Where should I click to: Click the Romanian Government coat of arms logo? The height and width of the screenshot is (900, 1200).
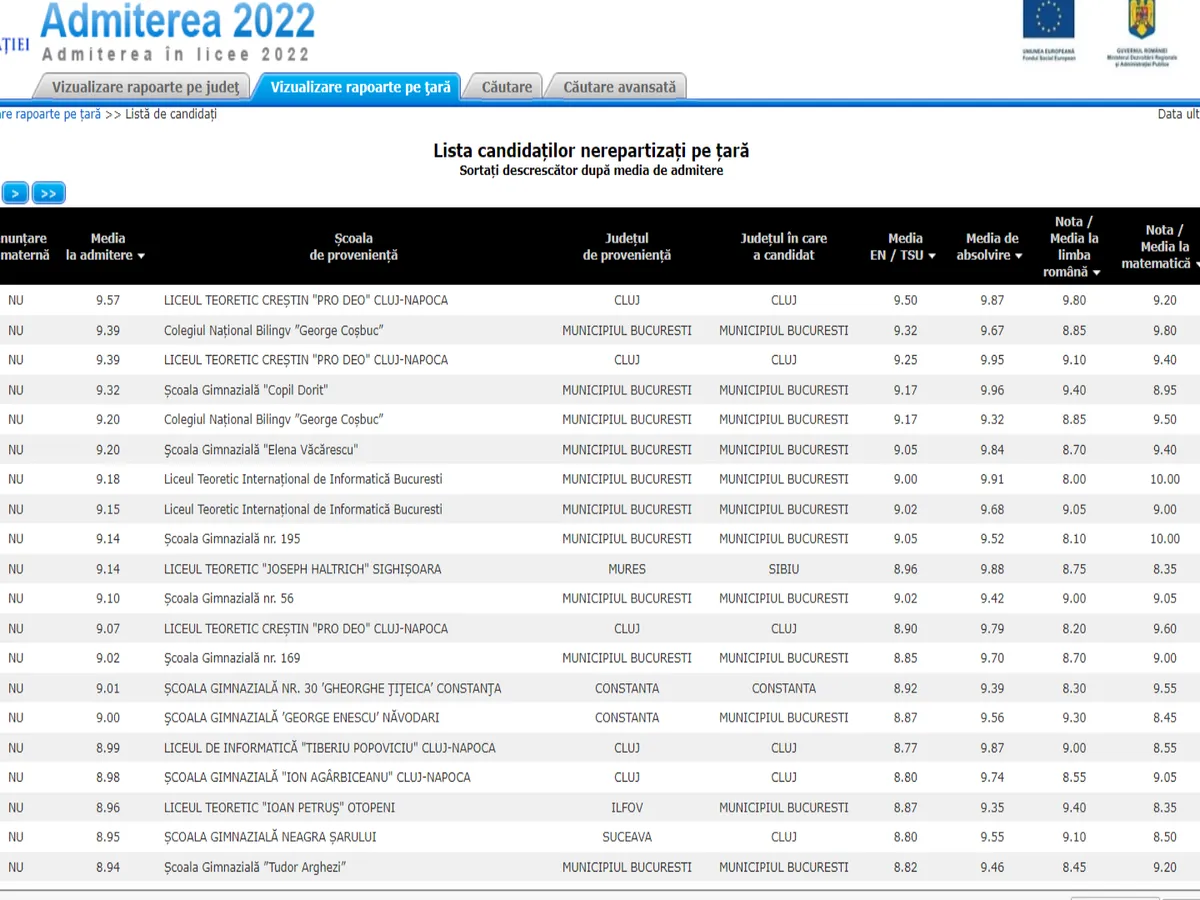click(1141, 22)
